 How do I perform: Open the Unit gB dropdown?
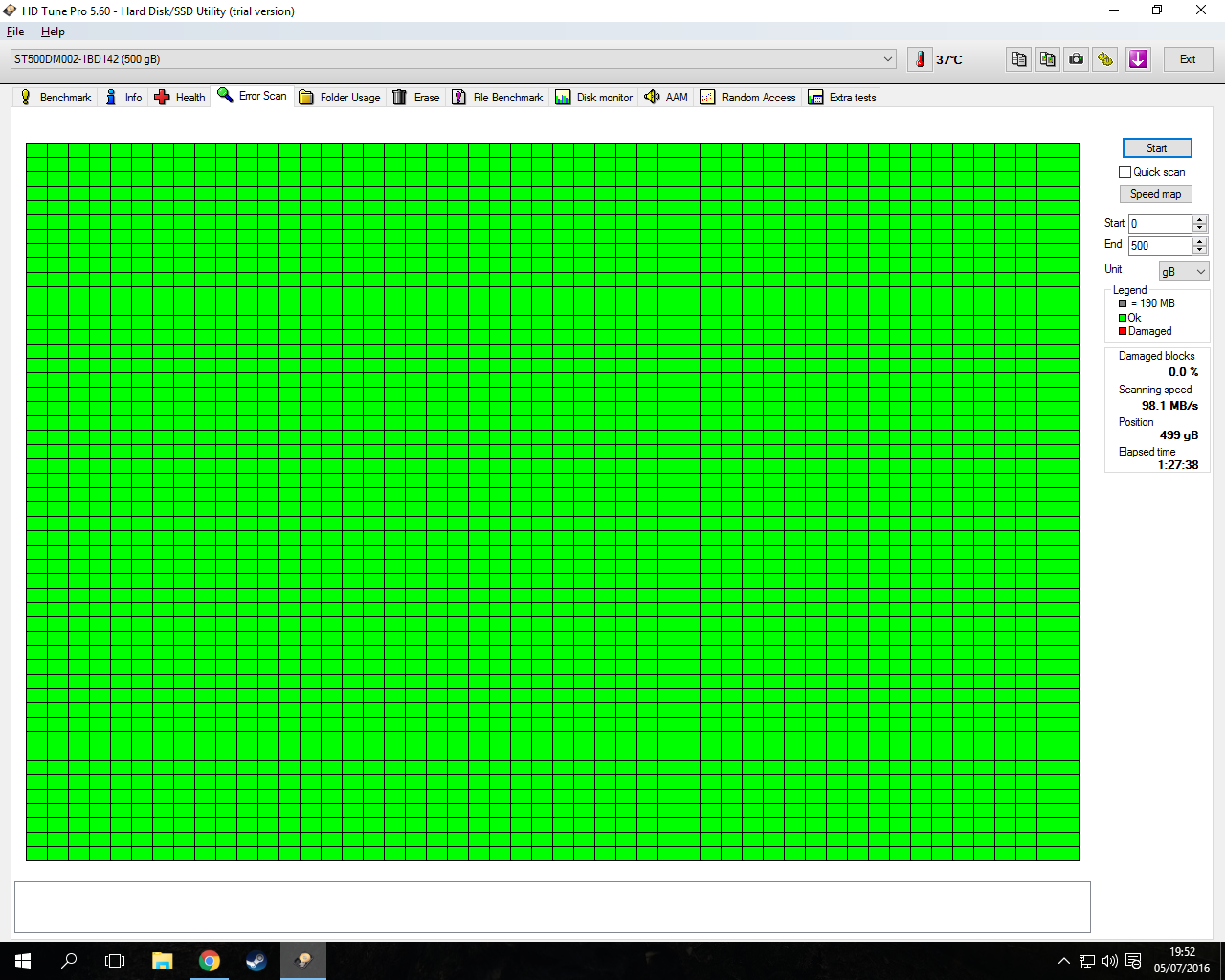pyautogui.click(x=1184, y=272)
